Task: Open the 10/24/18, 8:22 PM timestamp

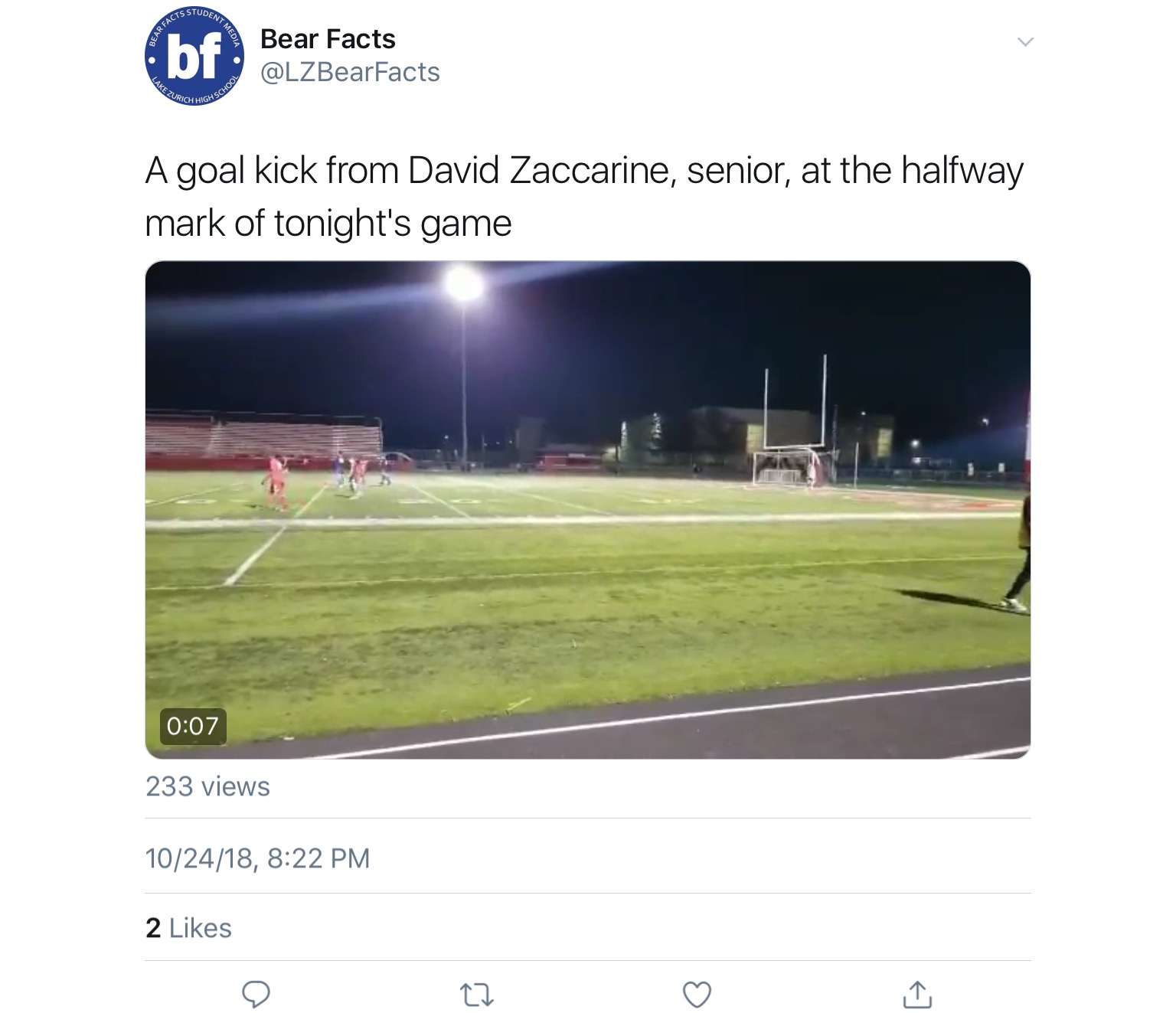Action: pos(257,858)
